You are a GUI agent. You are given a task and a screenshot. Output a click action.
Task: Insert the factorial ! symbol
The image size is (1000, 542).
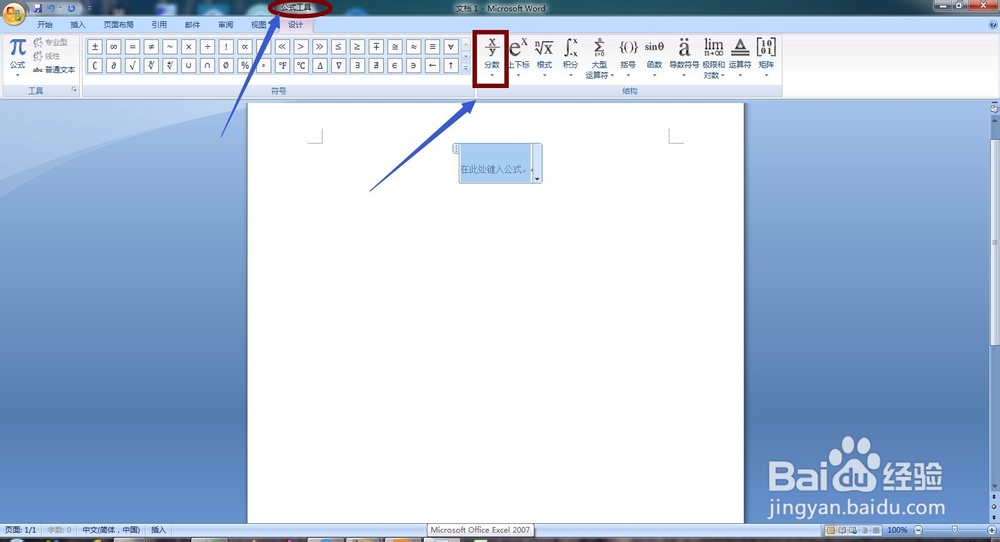click(226, 47)
